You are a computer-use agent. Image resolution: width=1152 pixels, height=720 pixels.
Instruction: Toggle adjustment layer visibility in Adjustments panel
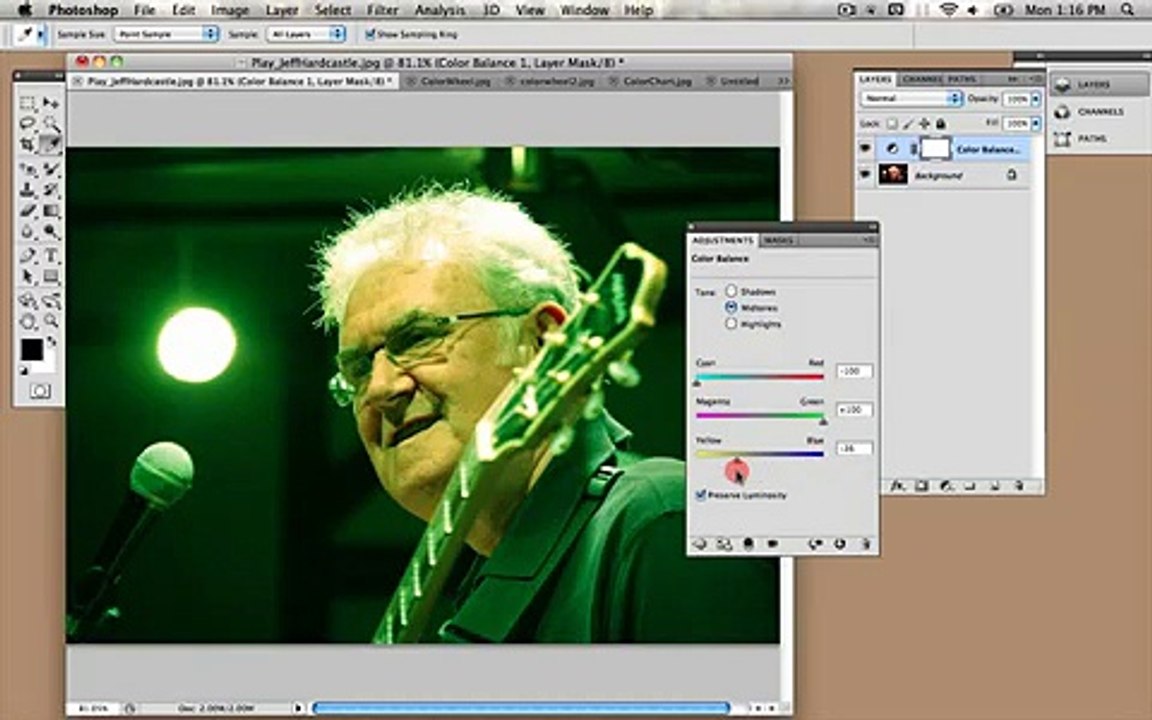pyautogui.click(x=772, y=544)
